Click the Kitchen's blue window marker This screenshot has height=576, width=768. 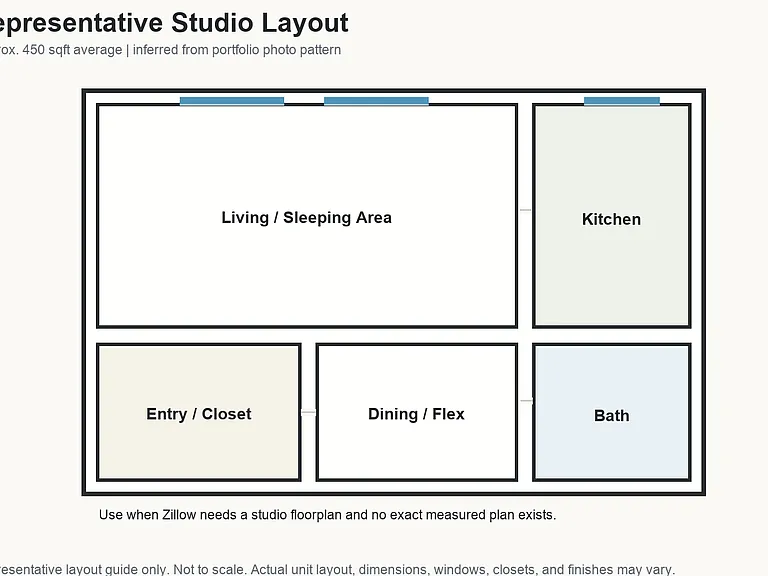click(622, 101)
